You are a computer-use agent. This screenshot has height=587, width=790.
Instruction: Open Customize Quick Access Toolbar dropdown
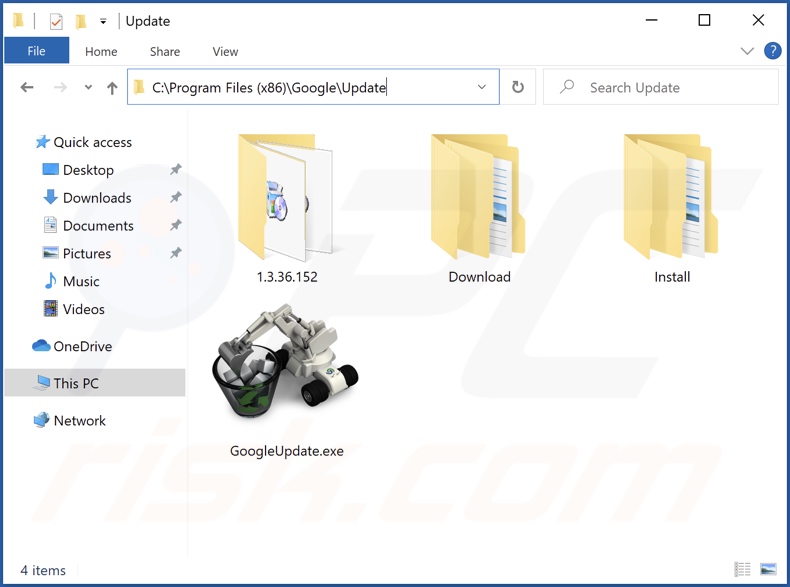(103, 21)
